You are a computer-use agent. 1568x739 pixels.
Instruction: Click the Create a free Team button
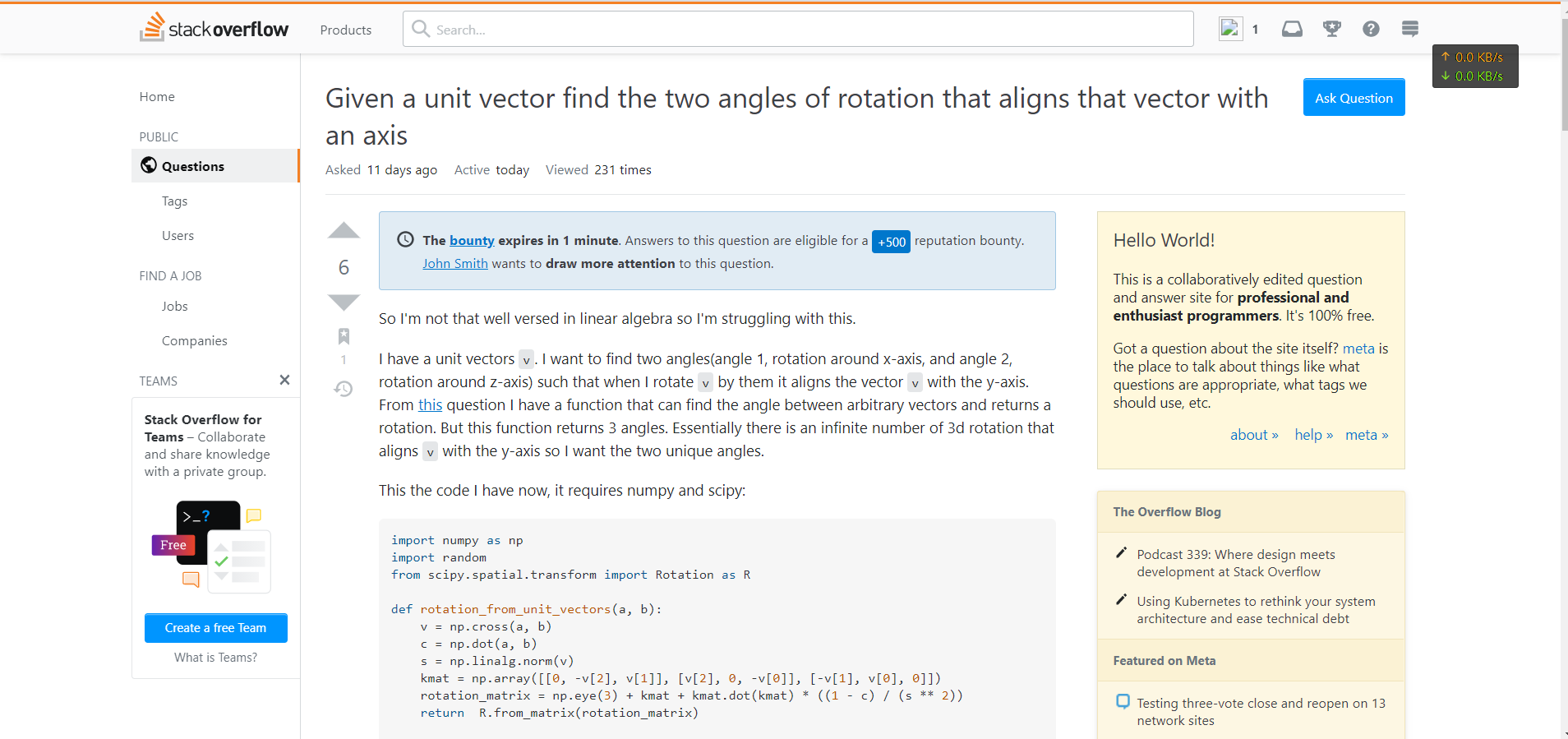pyautogui.click(x=215, y=628)
